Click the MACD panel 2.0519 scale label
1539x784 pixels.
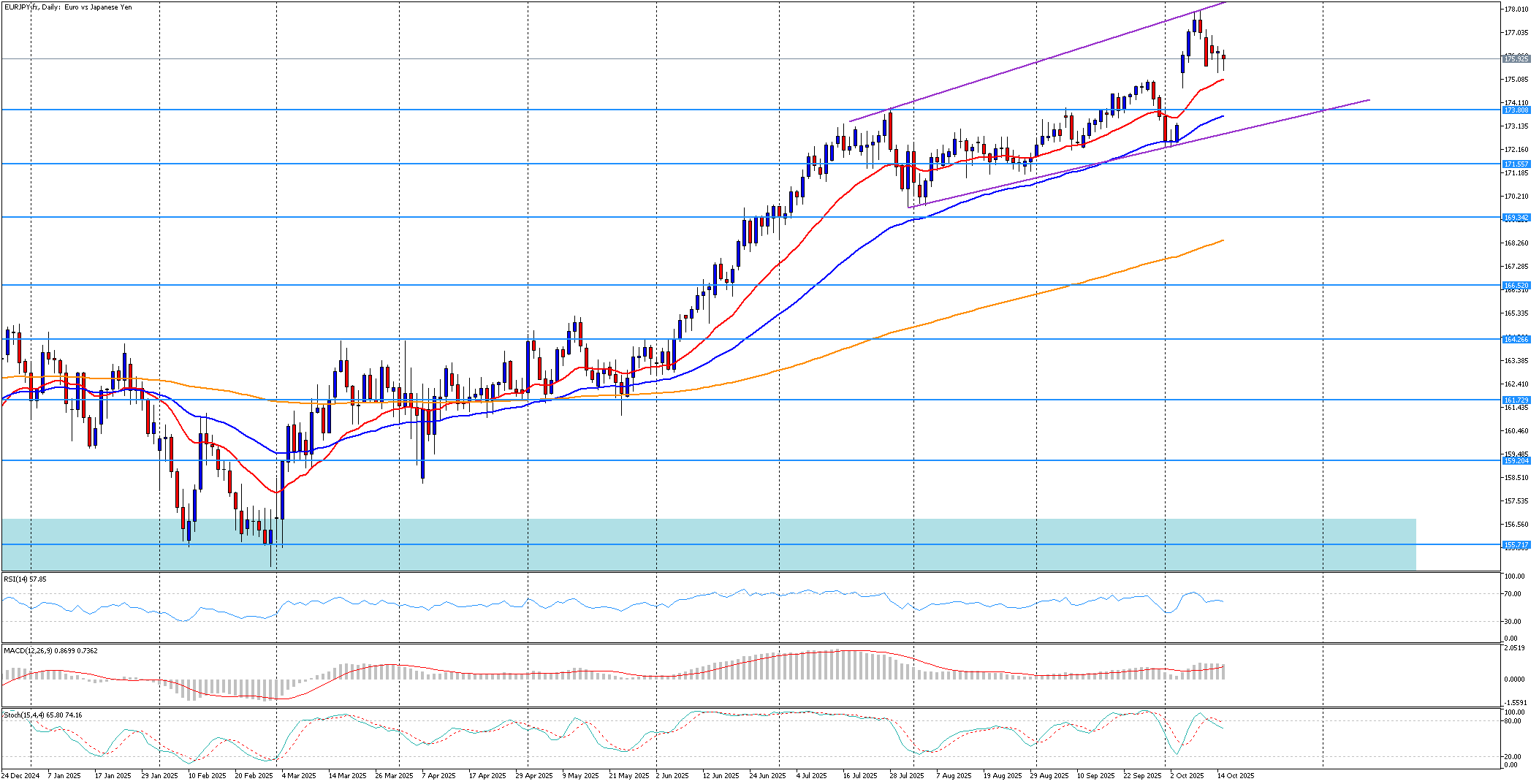pyautogui.click(x=1515, y=648)
